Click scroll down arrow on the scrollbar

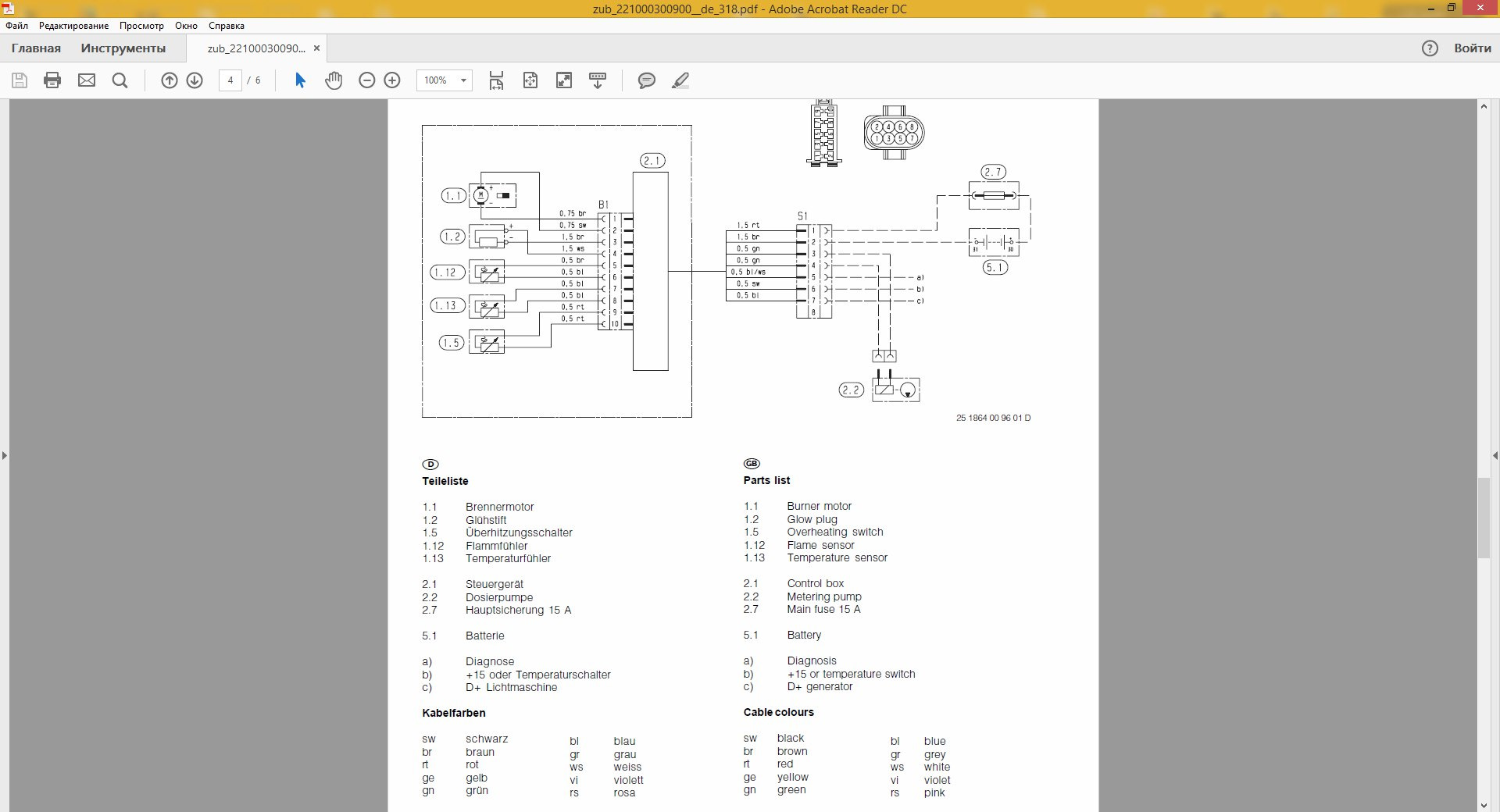1484,805
